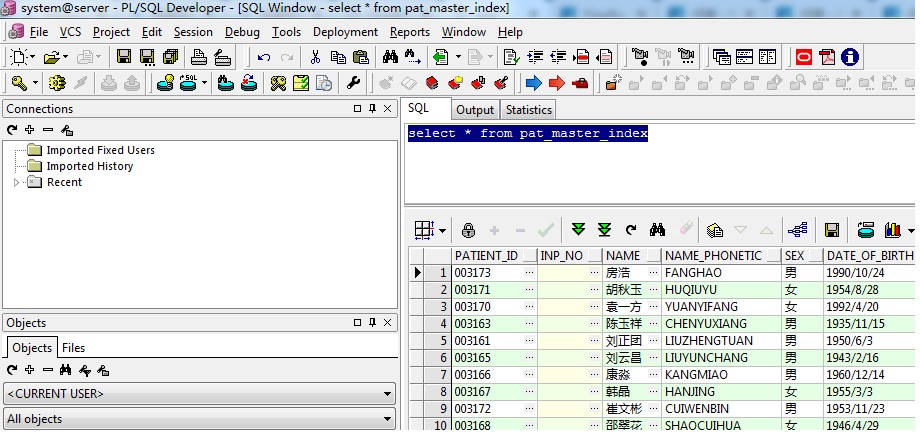Click the DATE_OF_BIRTH column header

(x=870, y=256)
